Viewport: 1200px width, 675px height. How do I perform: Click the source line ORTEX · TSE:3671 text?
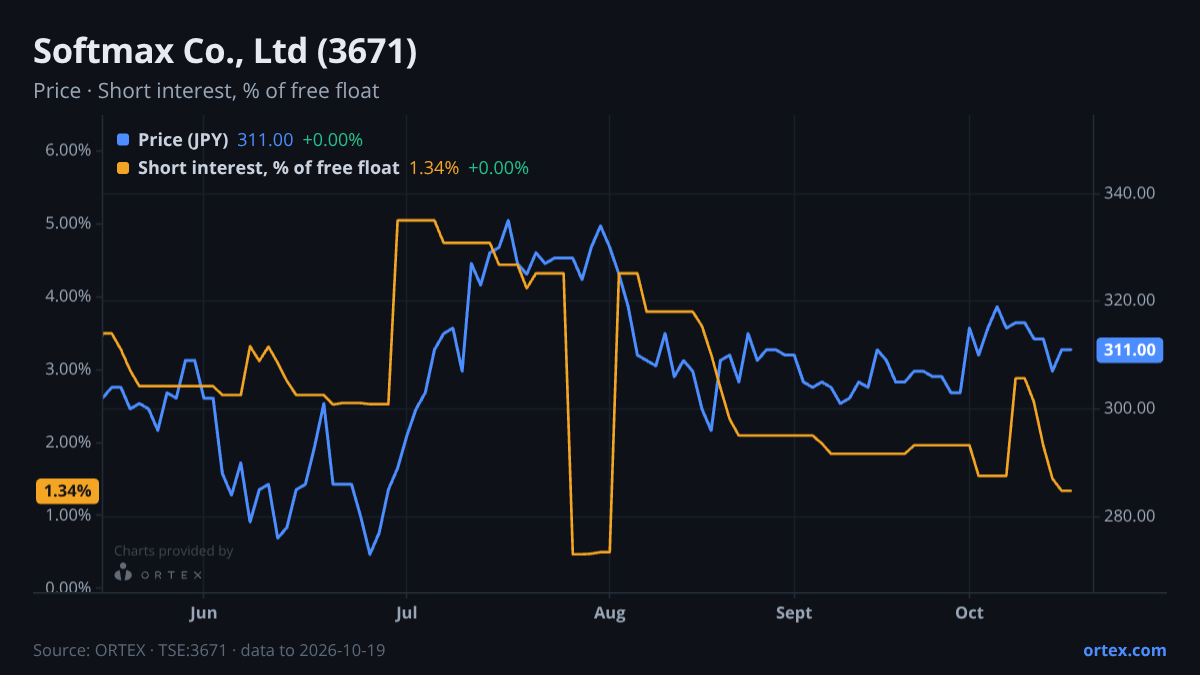pyautogui.click(x=209, y=650)
